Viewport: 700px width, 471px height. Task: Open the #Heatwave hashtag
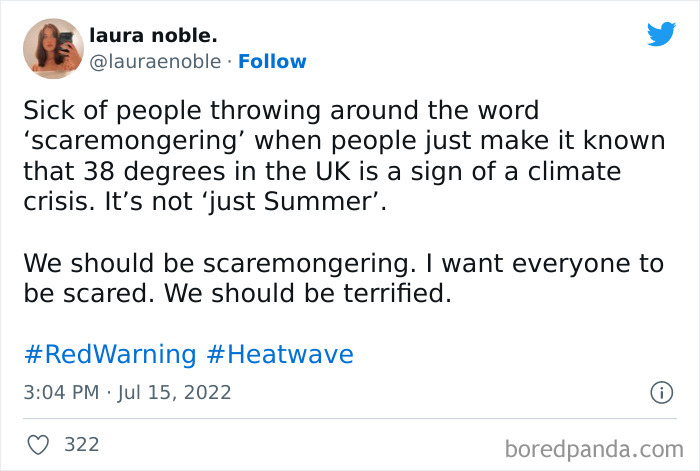click(280, 354)
